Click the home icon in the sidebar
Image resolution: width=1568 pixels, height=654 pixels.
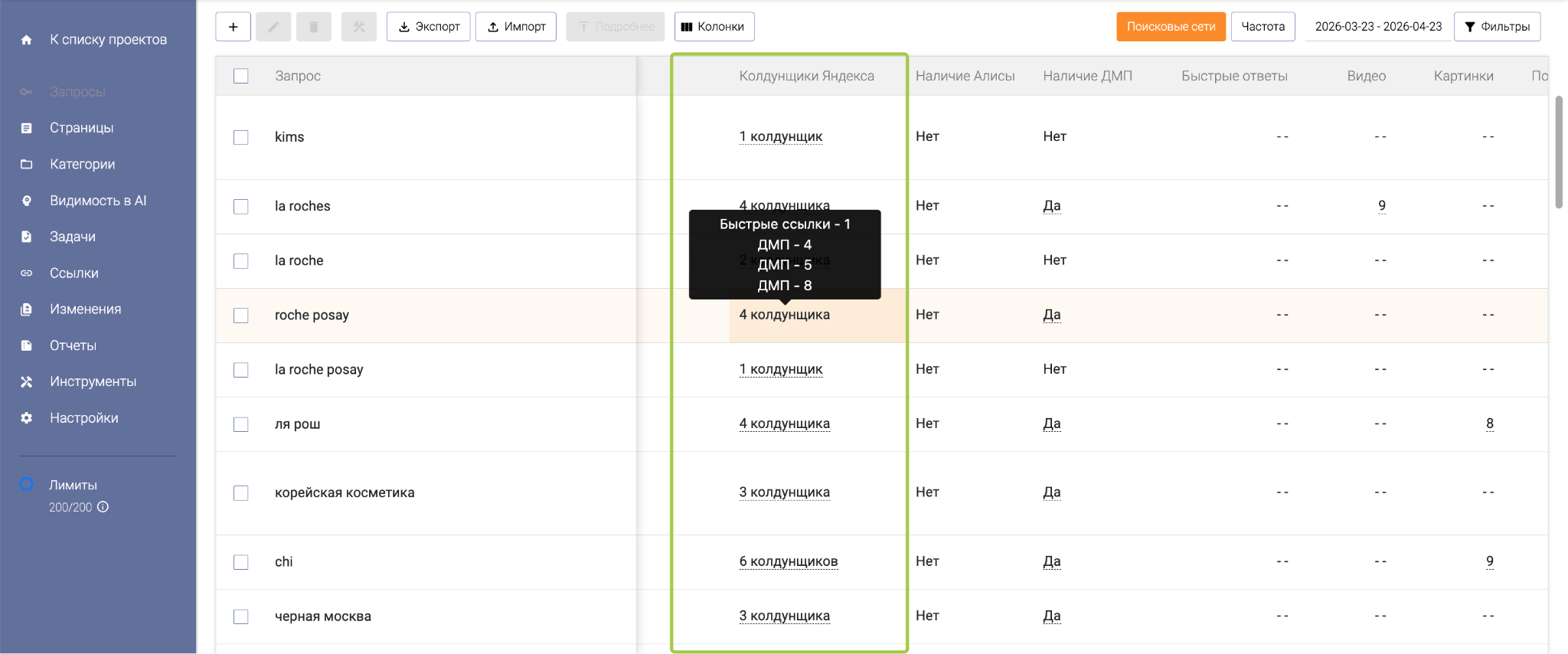[27, 40]
